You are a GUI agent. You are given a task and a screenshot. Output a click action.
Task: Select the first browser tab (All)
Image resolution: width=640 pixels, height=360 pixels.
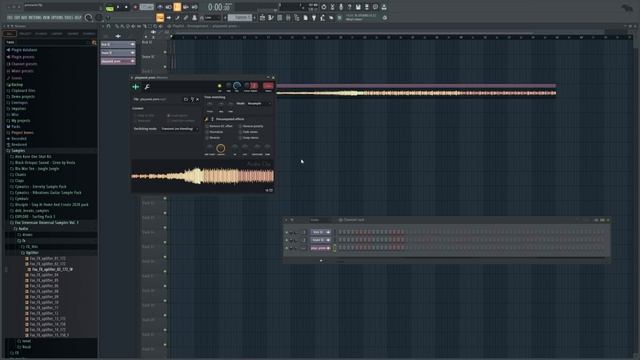[10, 33]
